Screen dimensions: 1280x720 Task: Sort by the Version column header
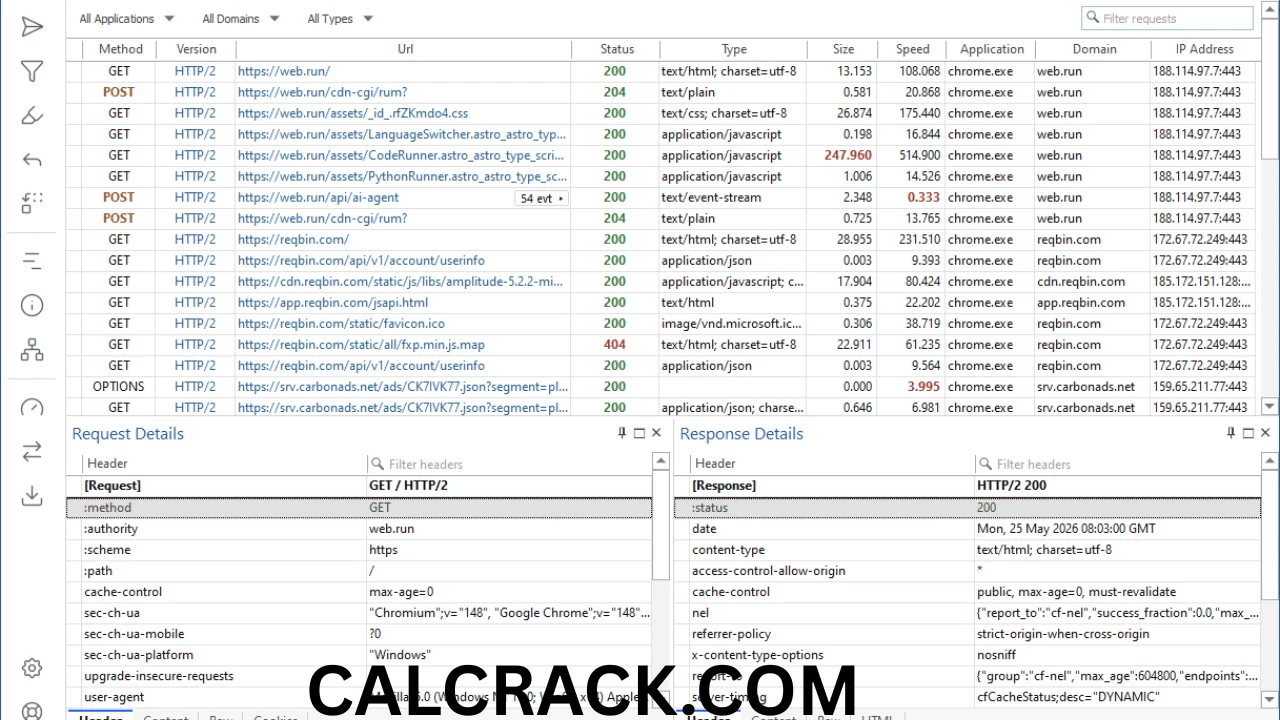point(196,49)
